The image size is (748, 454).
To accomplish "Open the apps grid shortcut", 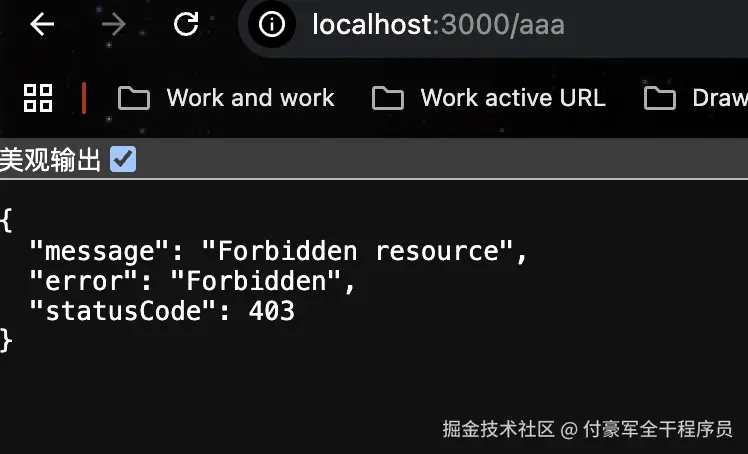I will pyautogui.click(x=38, y=98).
